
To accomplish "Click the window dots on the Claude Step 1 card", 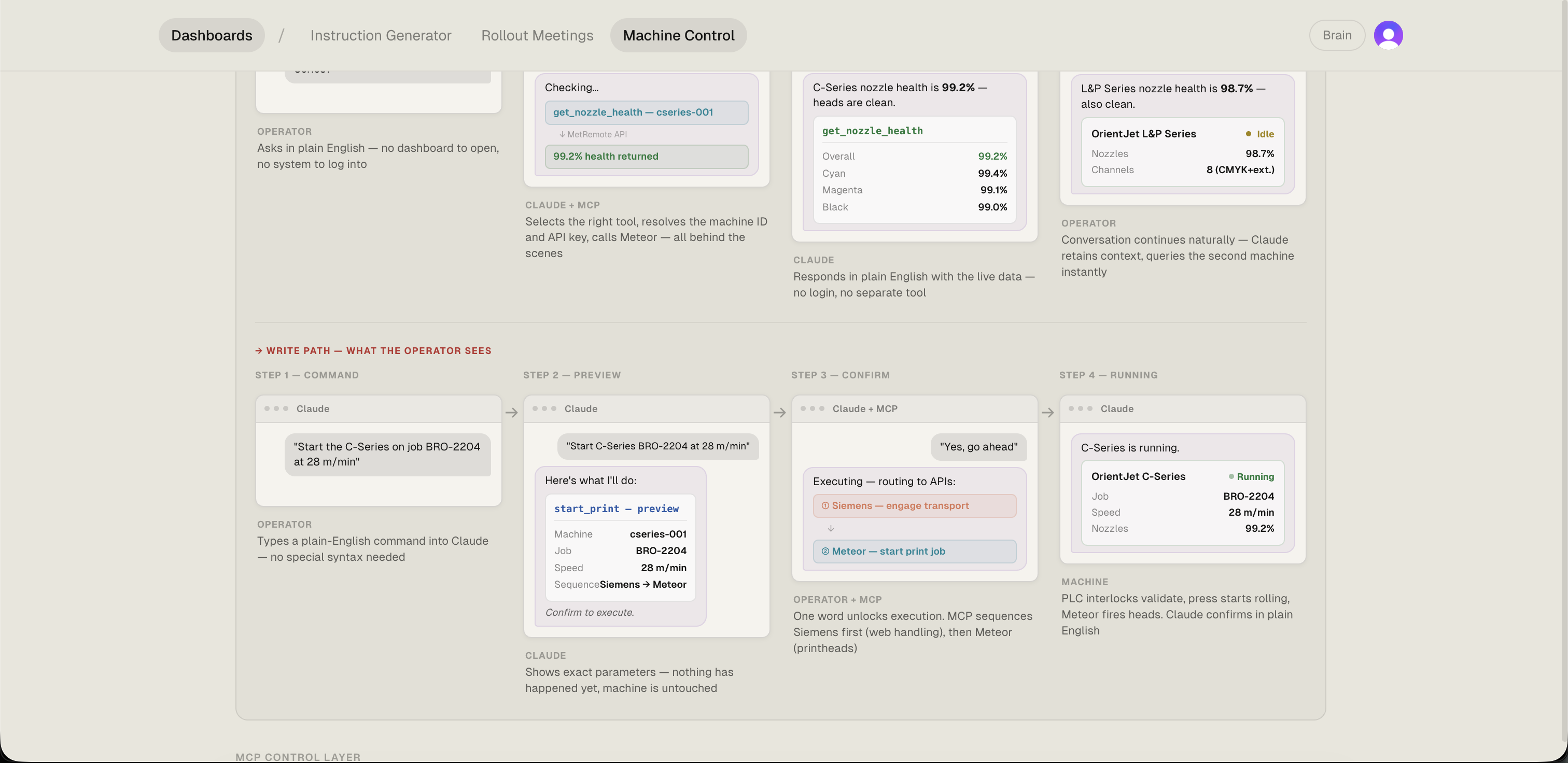I will pyautogui.click(x=276, y=409).
